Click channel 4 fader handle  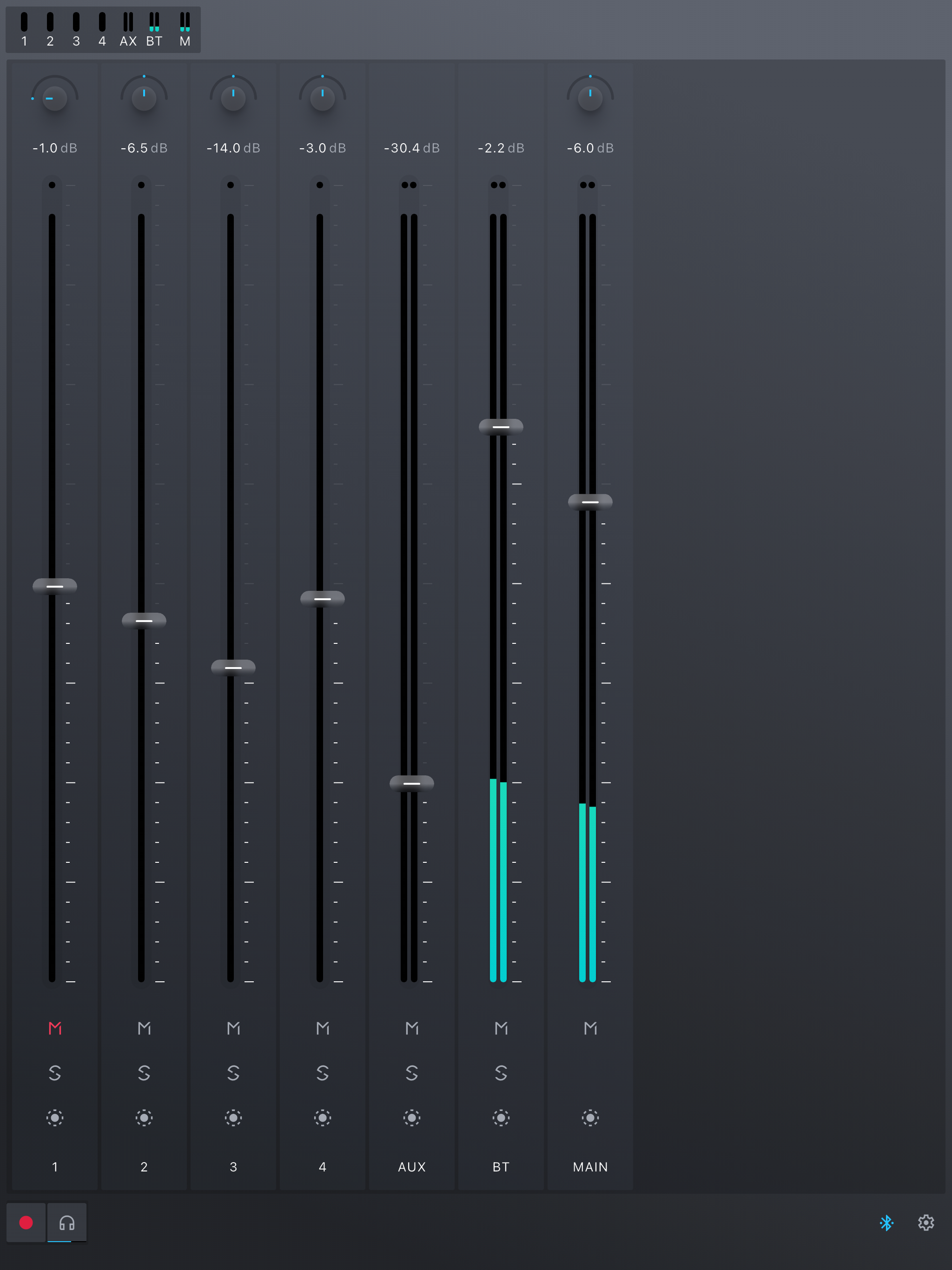point(323,599)
